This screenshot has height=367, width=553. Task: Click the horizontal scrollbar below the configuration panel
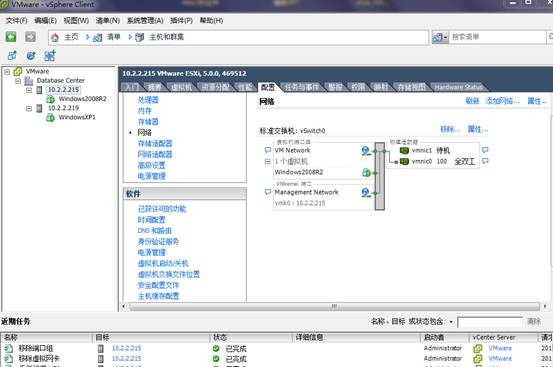pyautogui.click(x=334, y=306)
